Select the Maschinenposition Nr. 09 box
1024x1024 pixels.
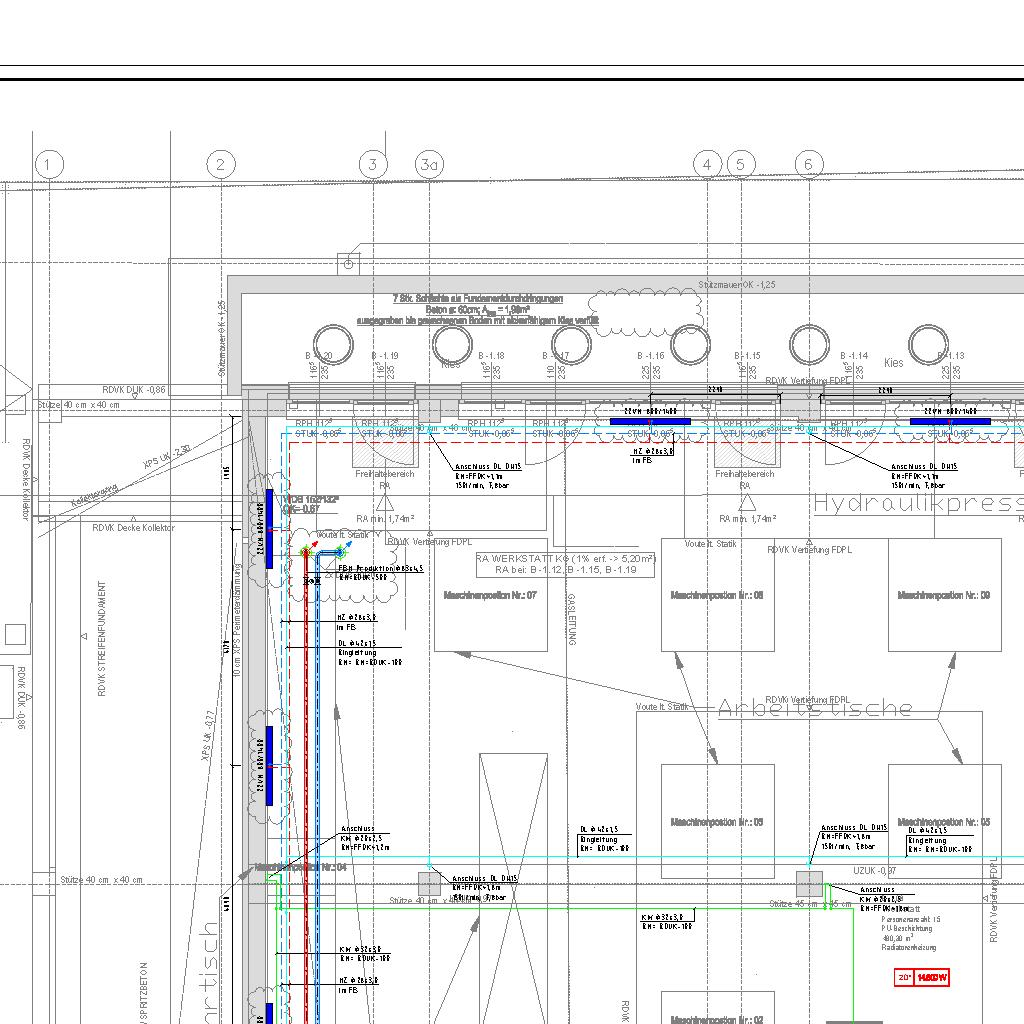(944, 595)
